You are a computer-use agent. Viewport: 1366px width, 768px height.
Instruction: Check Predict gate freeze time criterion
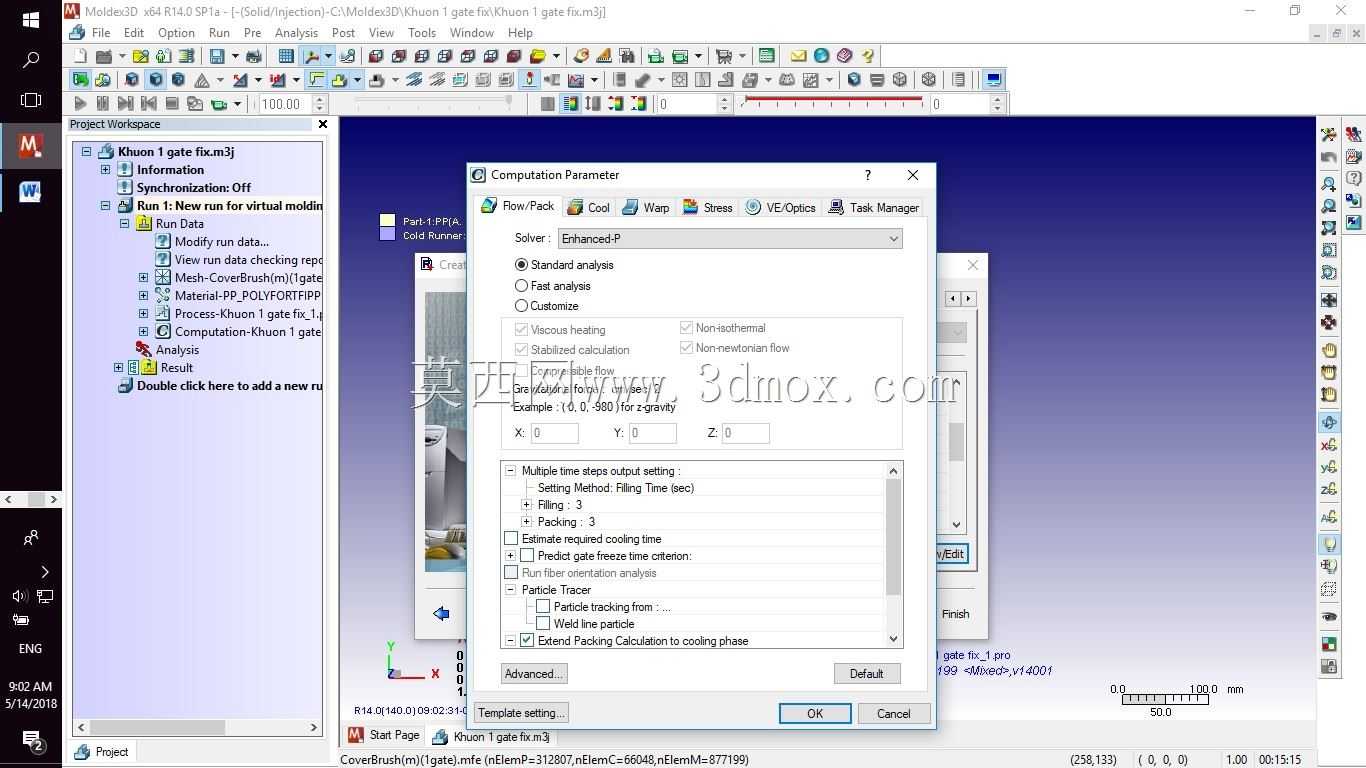[527, 556]
